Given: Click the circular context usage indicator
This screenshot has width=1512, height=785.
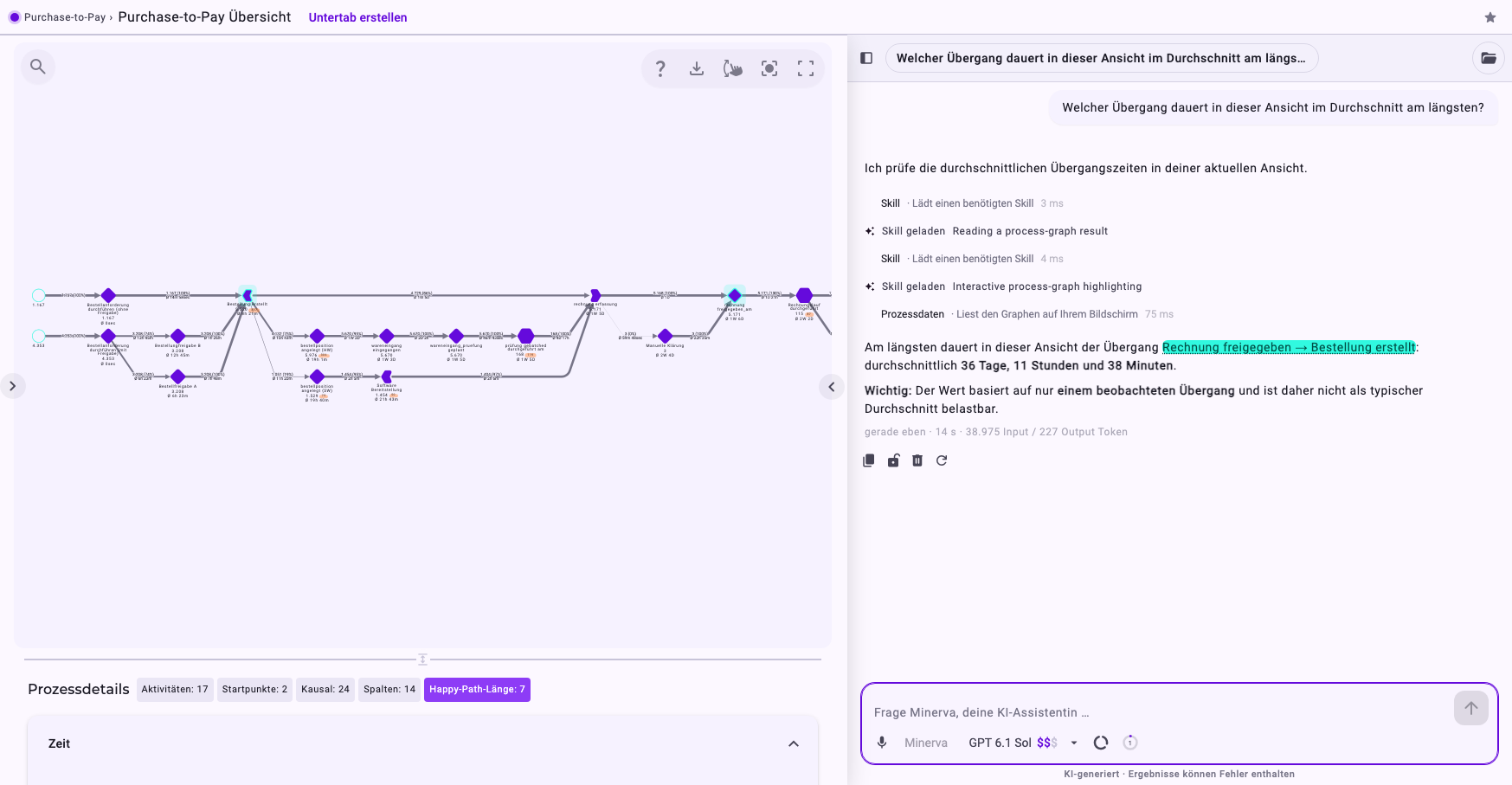Looking at the screenshot, I should pos(1101,743).
